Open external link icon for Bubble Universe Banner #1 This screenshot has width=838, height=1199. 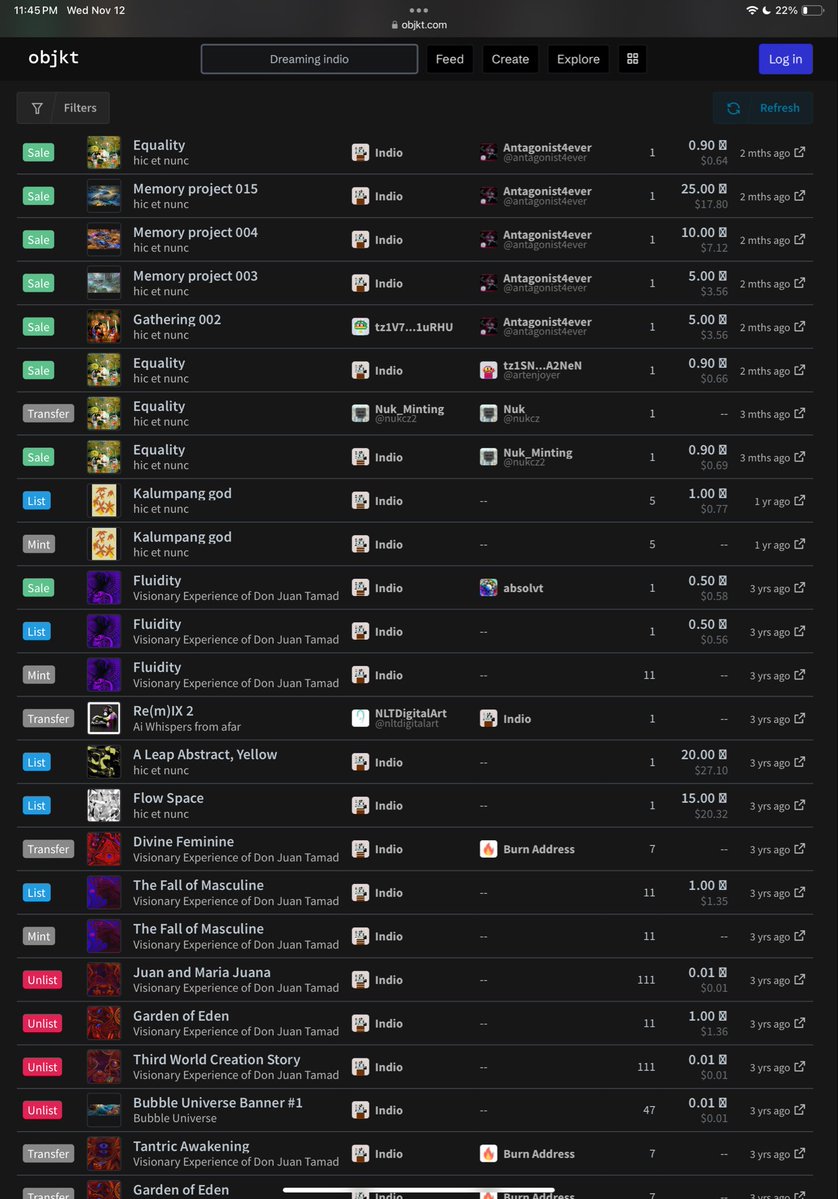(x=799, y=1110)
